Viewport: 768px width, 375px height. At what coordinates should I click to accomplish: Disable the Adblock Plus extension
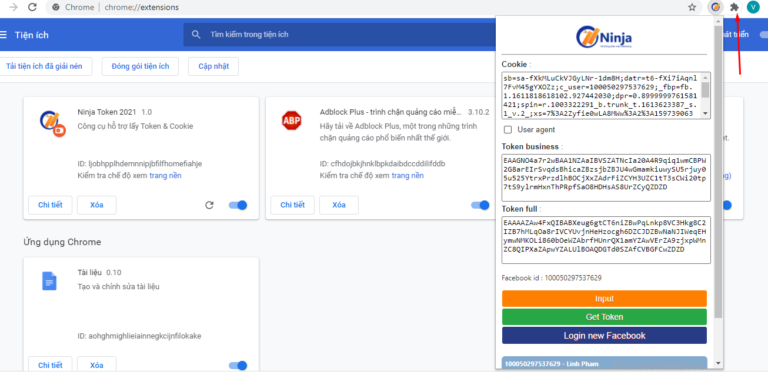point(480,205)
